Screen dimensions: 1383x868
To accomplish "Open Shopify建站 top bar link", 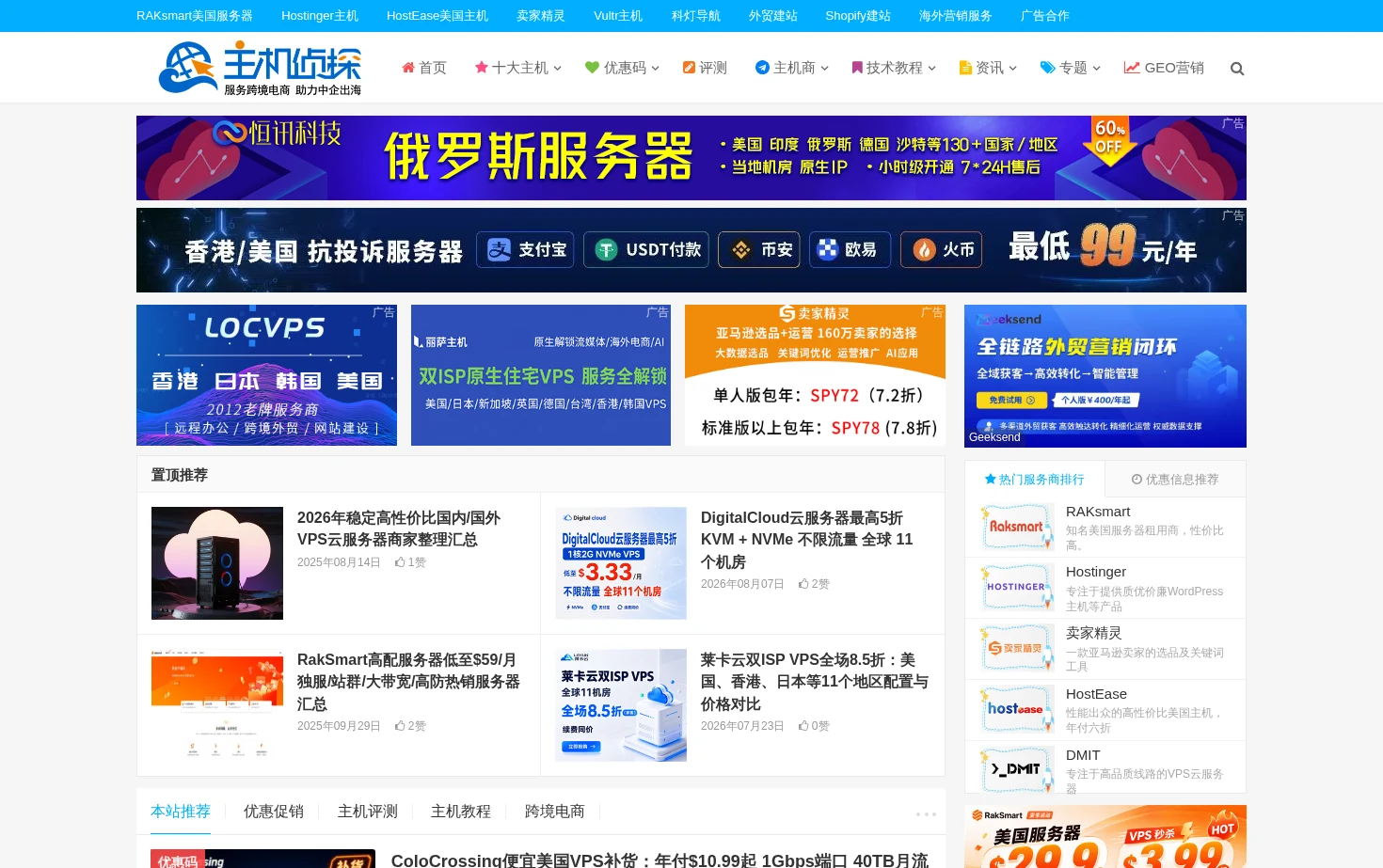I will (x=858, y=16).
